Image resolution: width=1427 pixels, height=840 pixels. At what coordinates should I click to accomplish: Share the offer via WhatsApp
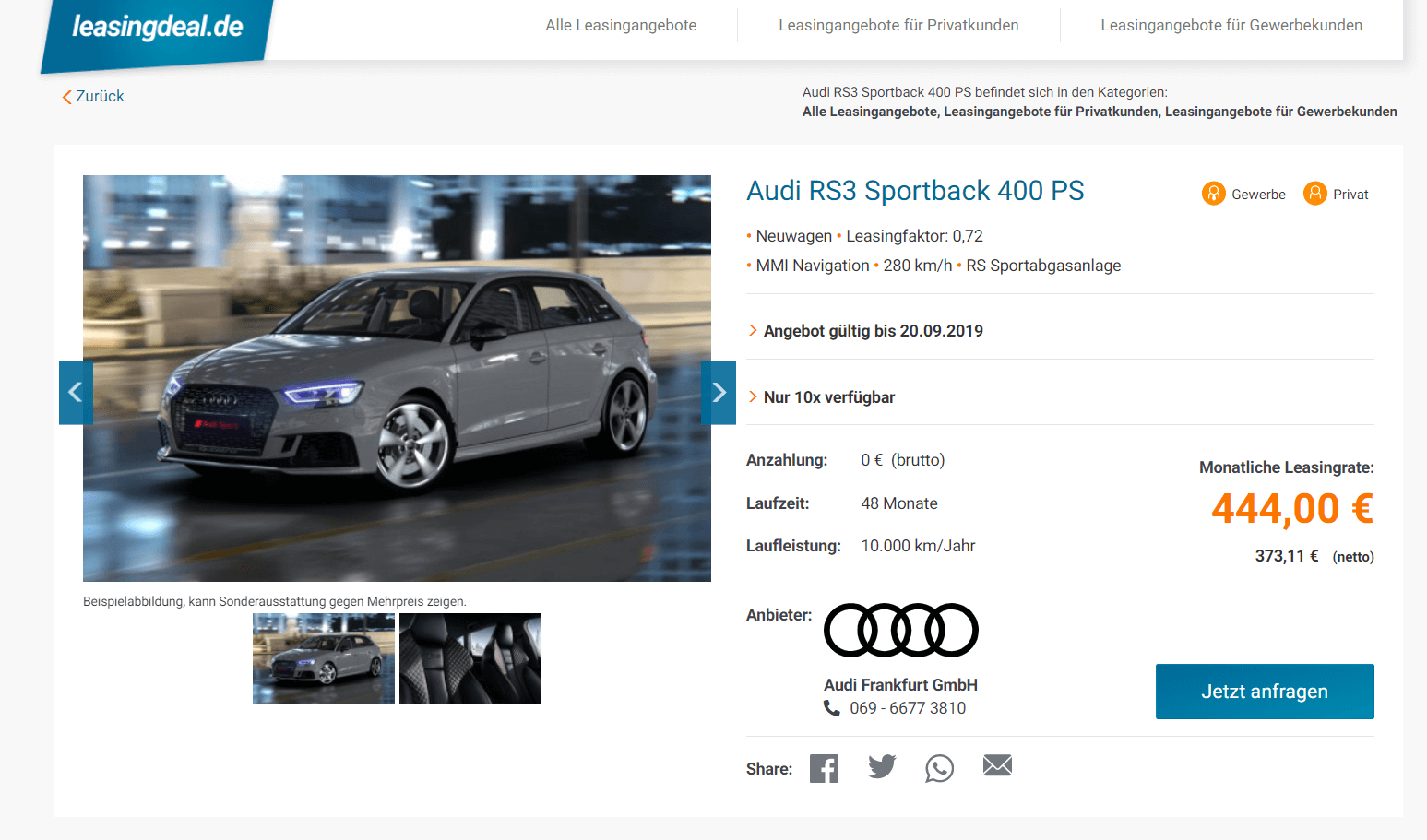[x=939, y=768]
